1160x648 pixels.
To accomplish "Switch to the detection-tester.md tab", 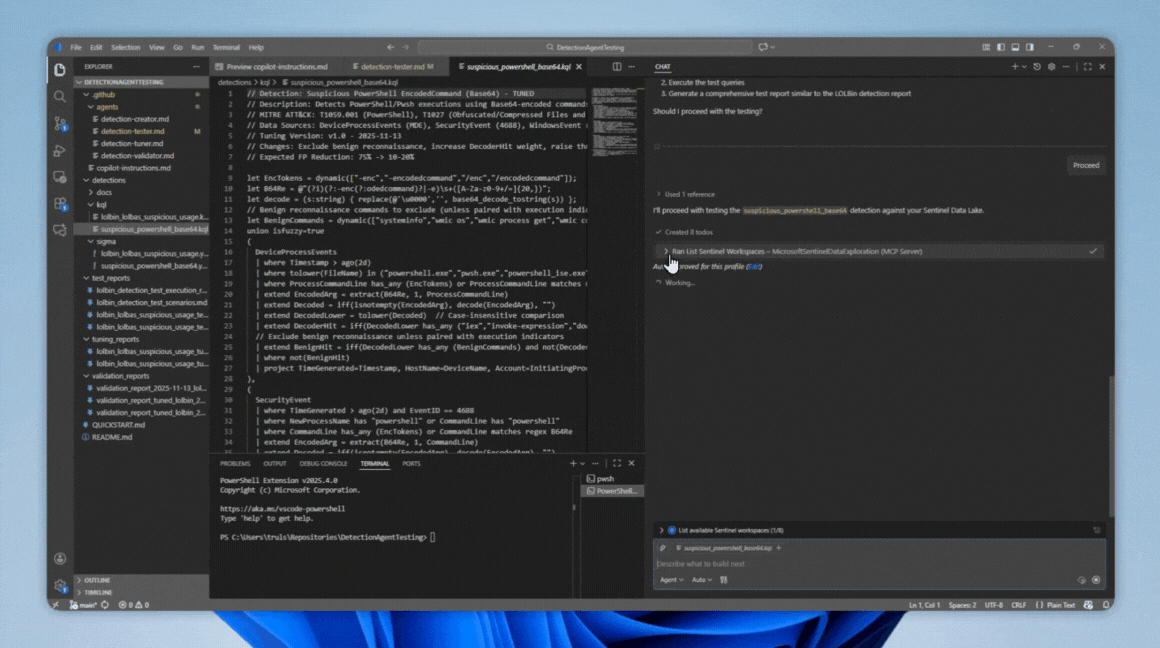I will (x=392, y=67).
